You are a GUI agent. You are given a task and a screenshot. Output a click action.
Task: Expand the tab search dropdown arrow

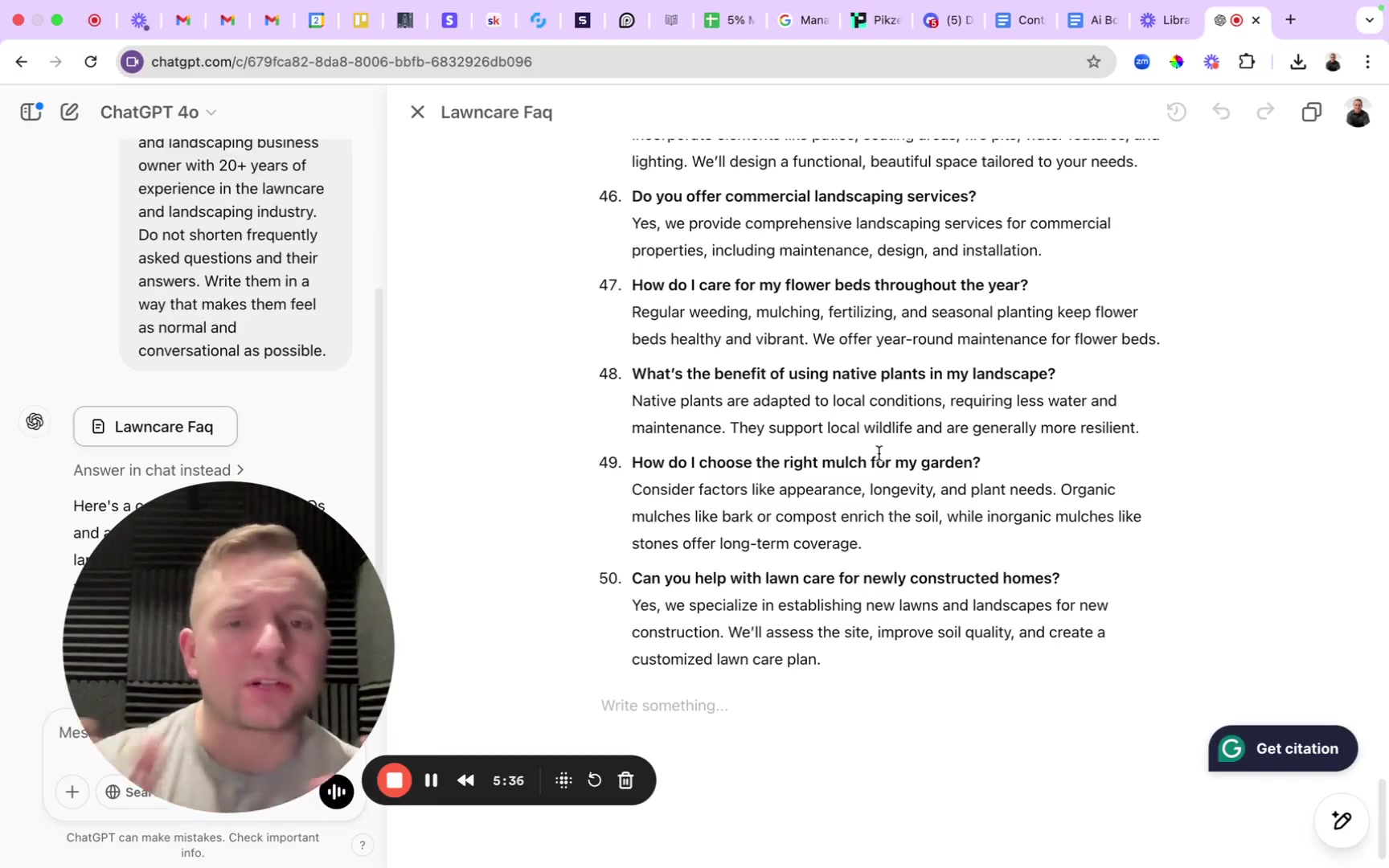[1370, 20]
